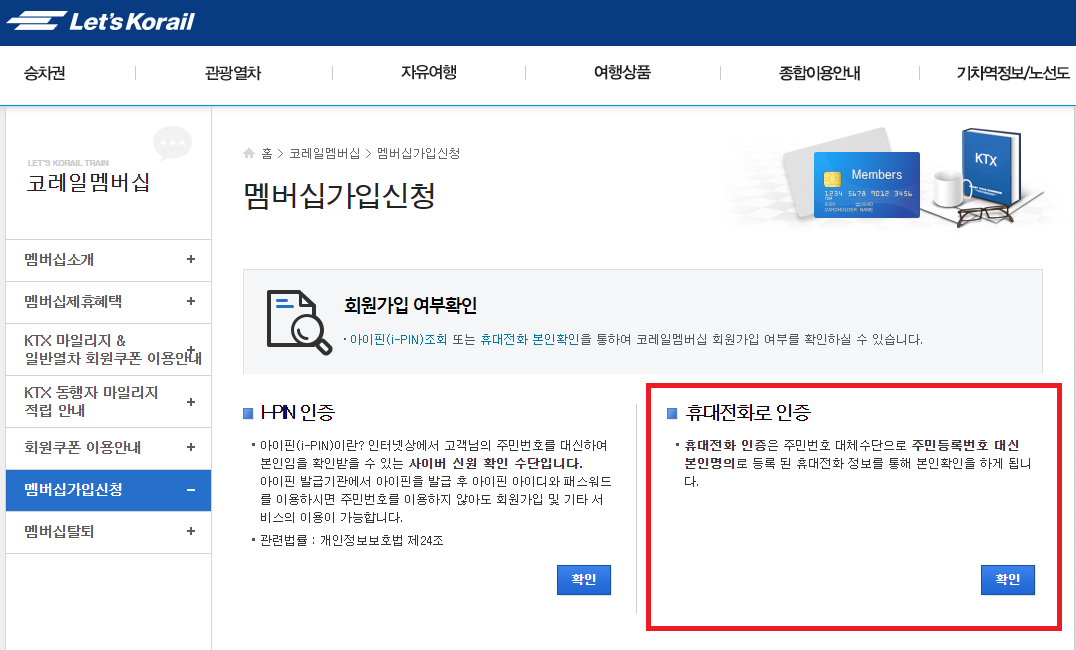Click the blue KTX book image
Viewport: 1076px width, 650px height.
click(x=990, y=167)
